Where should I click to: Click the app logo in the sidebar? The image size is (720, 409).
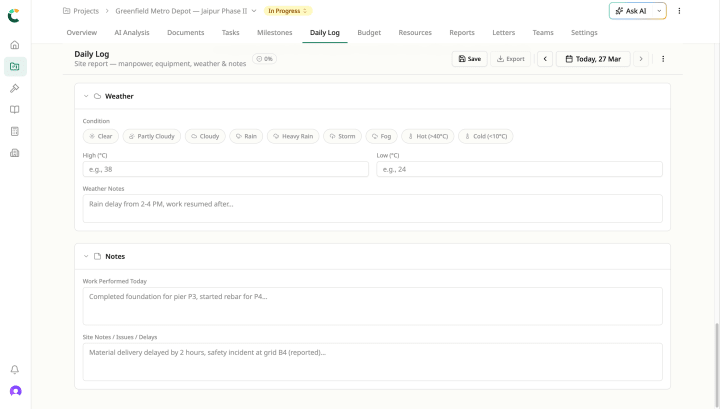14,16
